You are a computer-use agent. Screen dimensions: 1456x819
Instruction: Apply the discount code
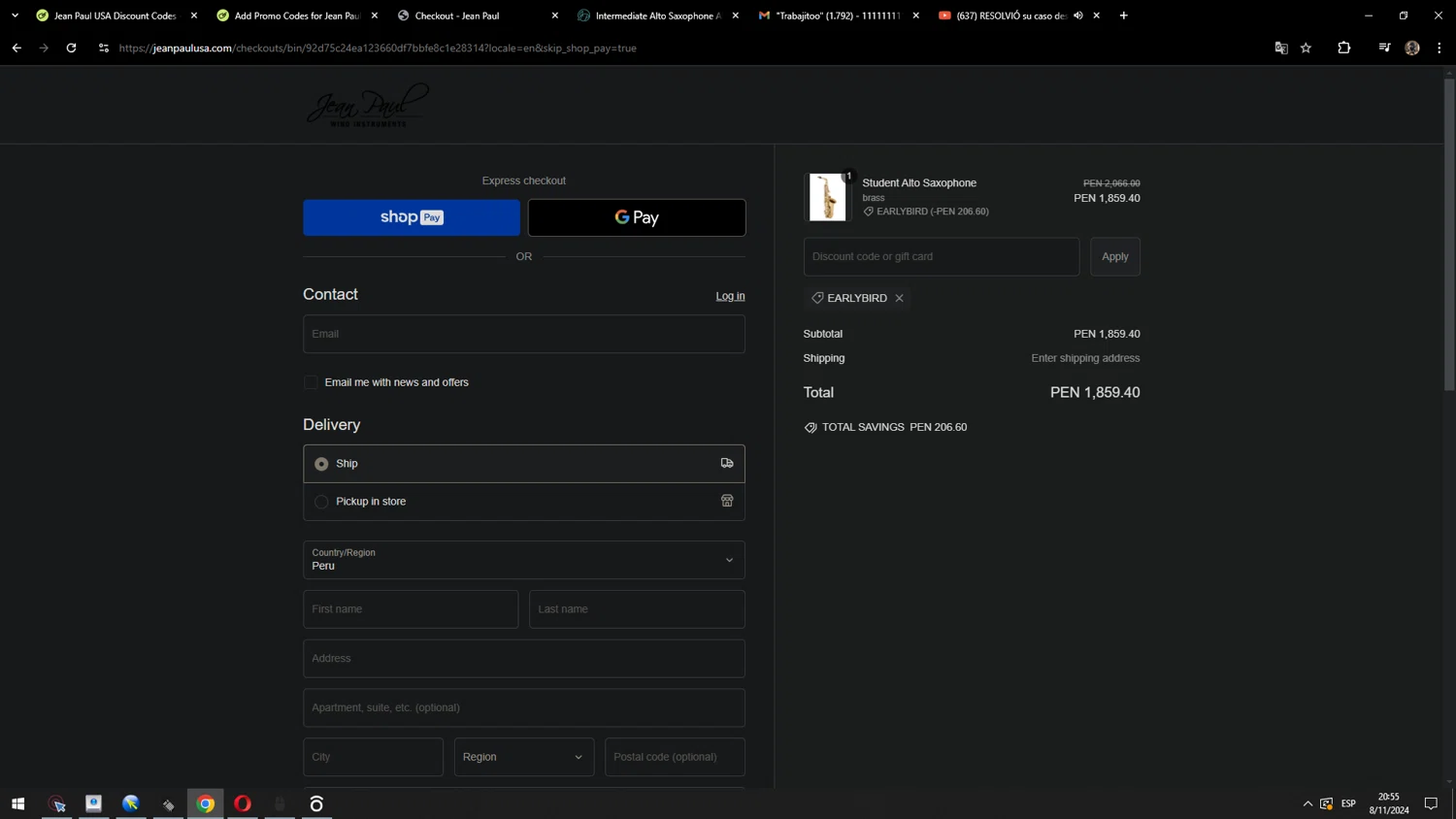pyautogui.click(x=1115, y=256)
